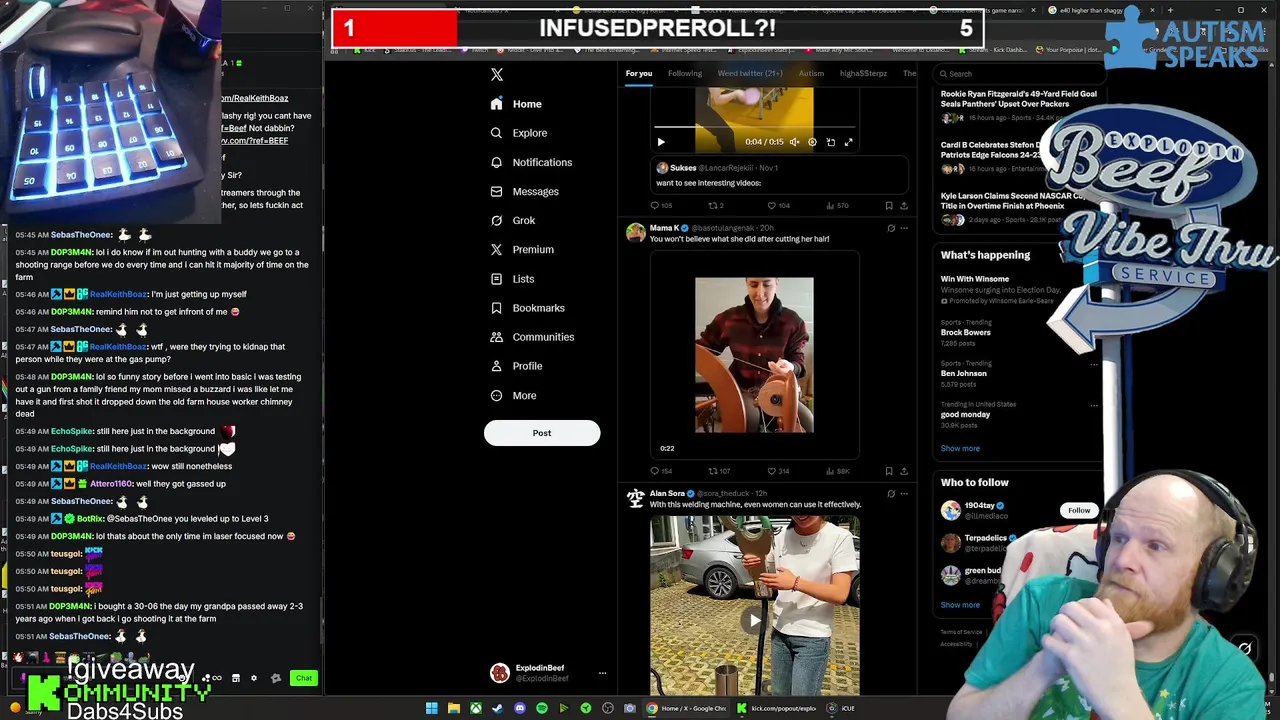
Task: Mute the 0:15 video's audio
Action: pos(794,142)
